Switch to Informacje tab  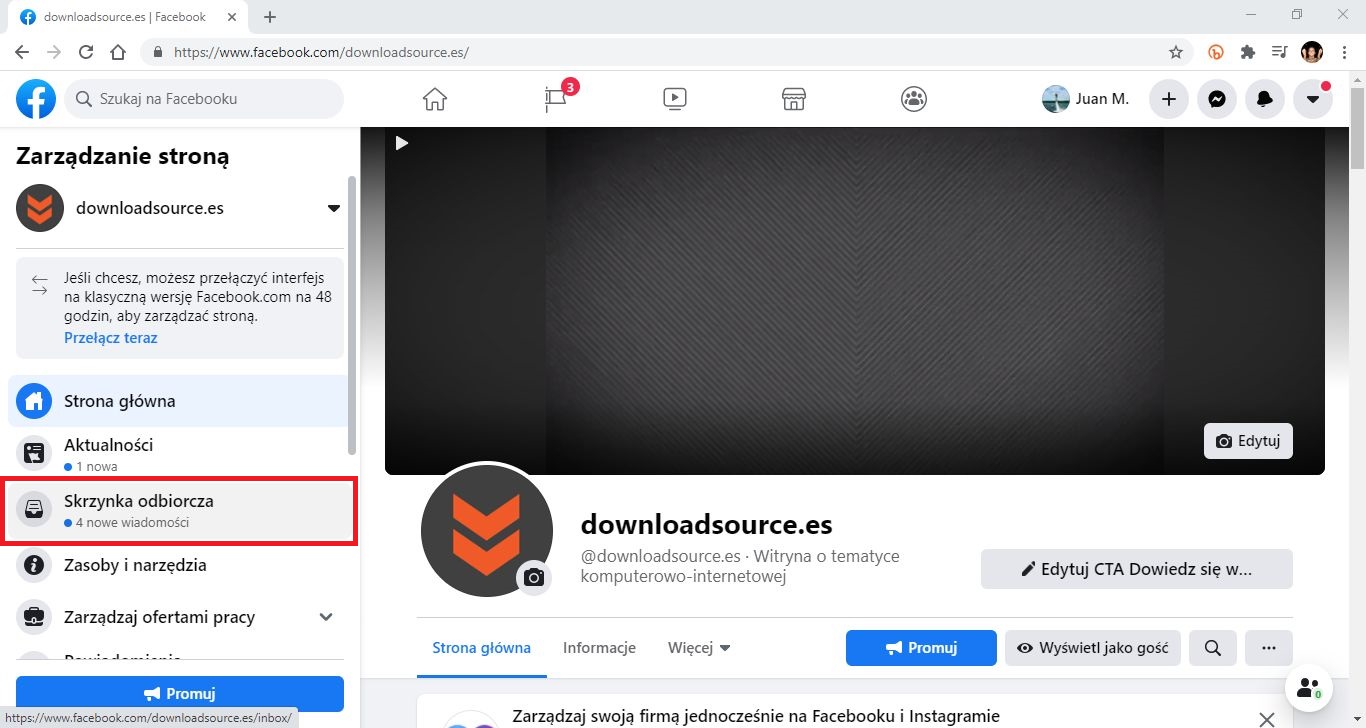(599, 647)
